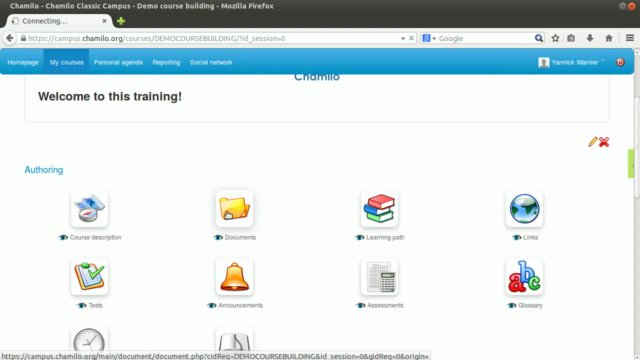Toggle visibility eye for Links
640x360 pixels.
click(x=517, y=238)
